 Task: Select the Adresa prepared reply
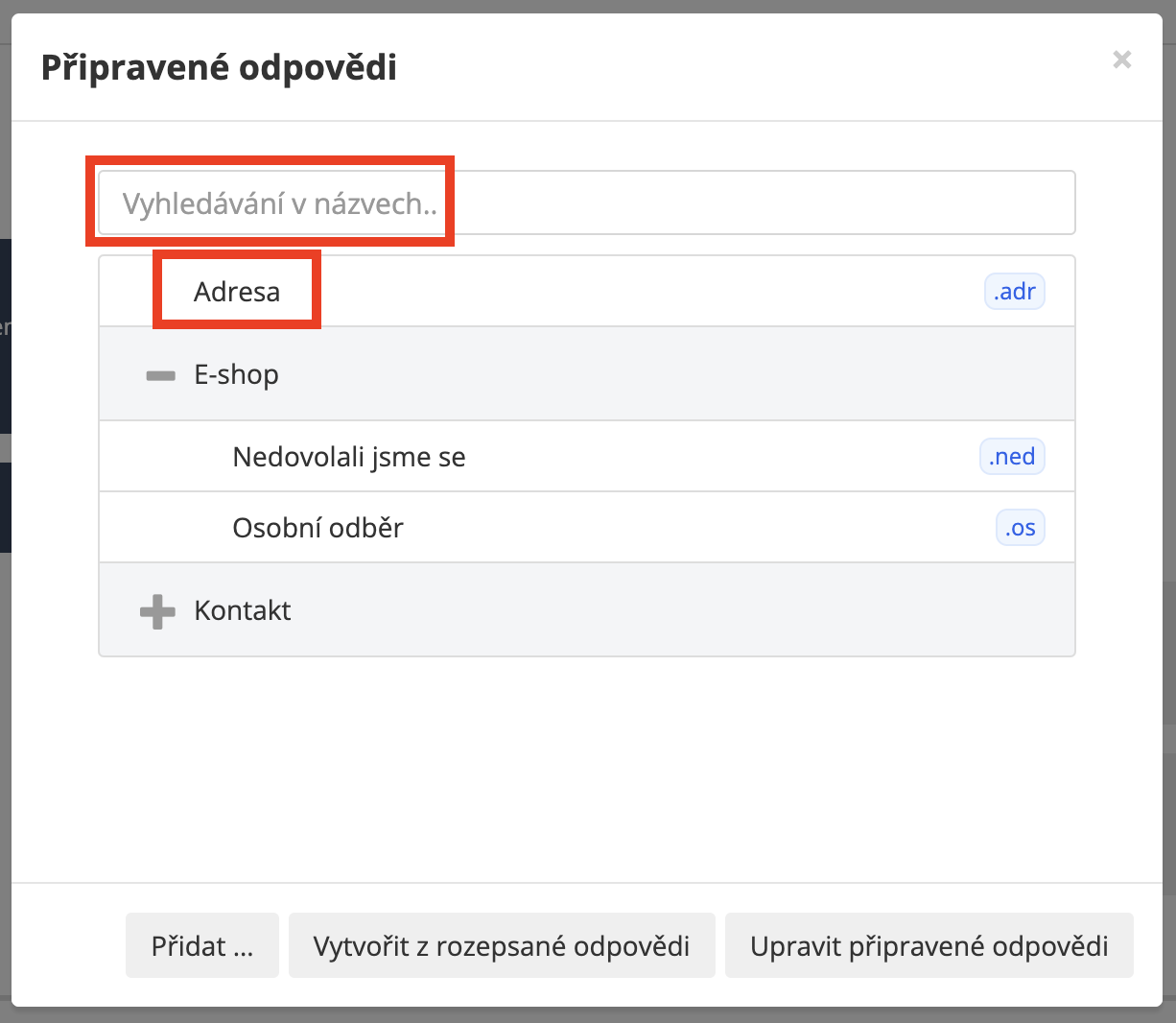[x=237, y=292]
